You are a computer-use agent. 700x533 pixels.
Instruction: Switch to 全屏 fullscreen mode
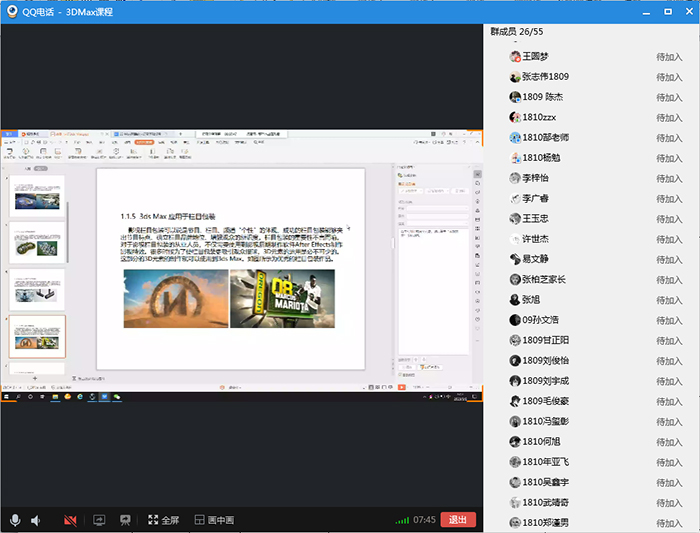163,520
